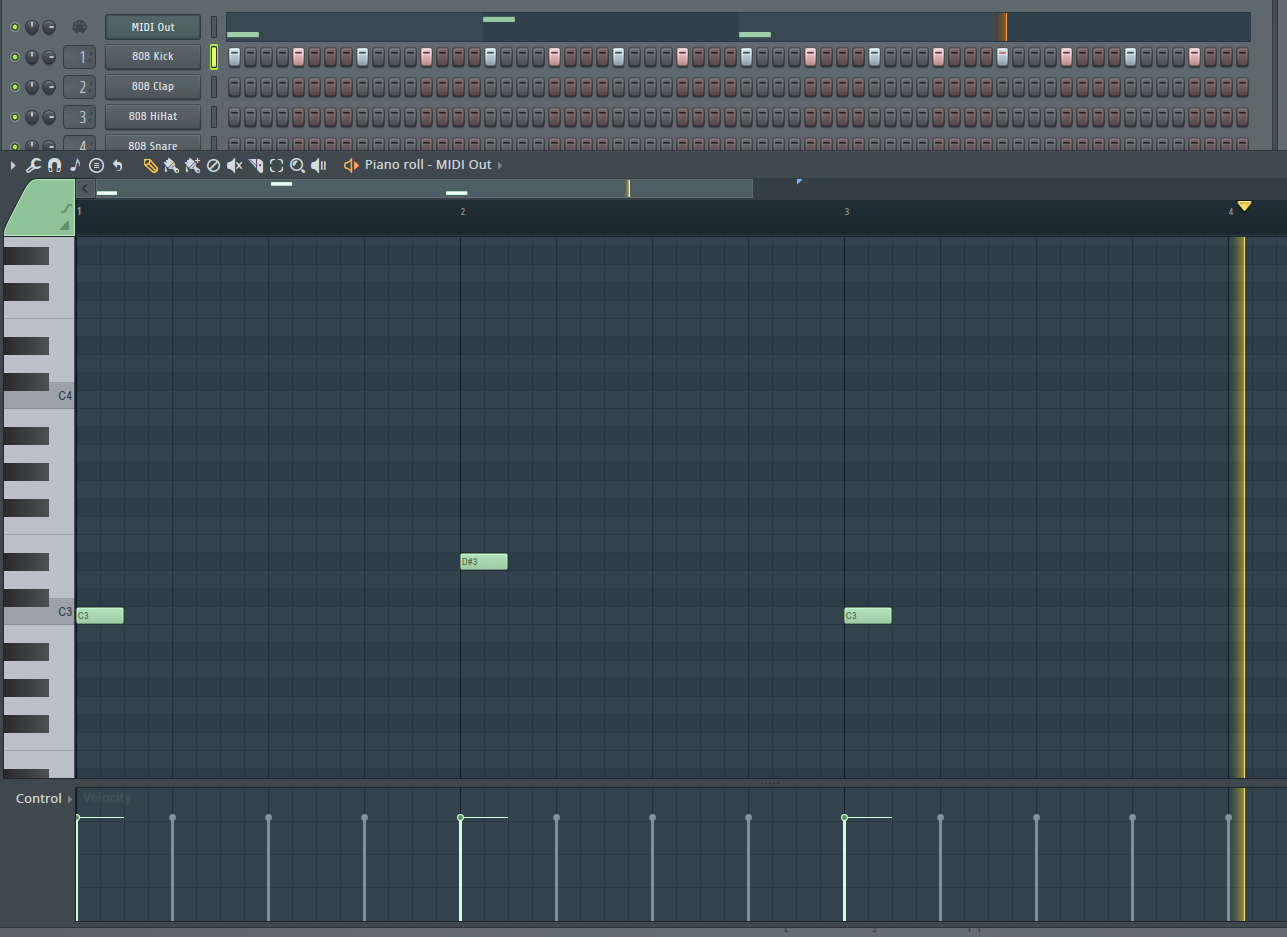Select the Mute tool with speaker-x icon
Screen dimensions: 1287x937
[234, 165]
